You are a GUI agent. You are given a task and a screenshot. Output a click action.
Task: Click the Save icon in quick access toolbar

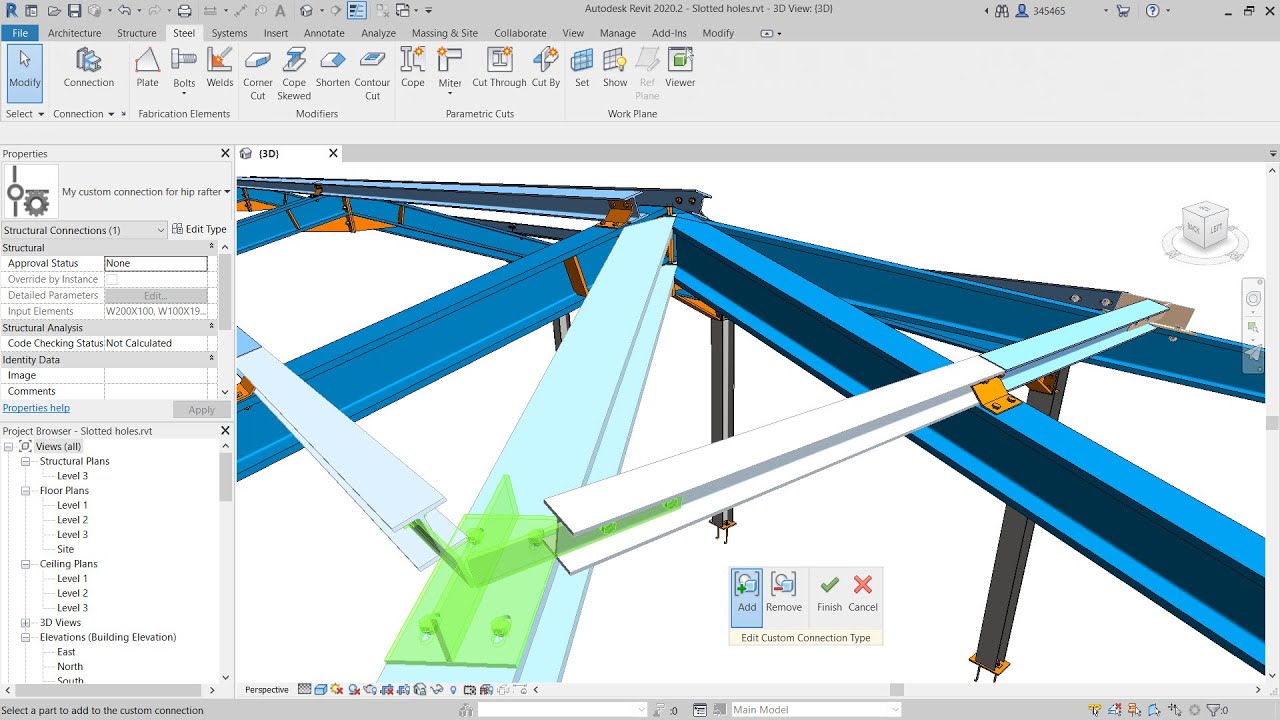coord(74,11)
